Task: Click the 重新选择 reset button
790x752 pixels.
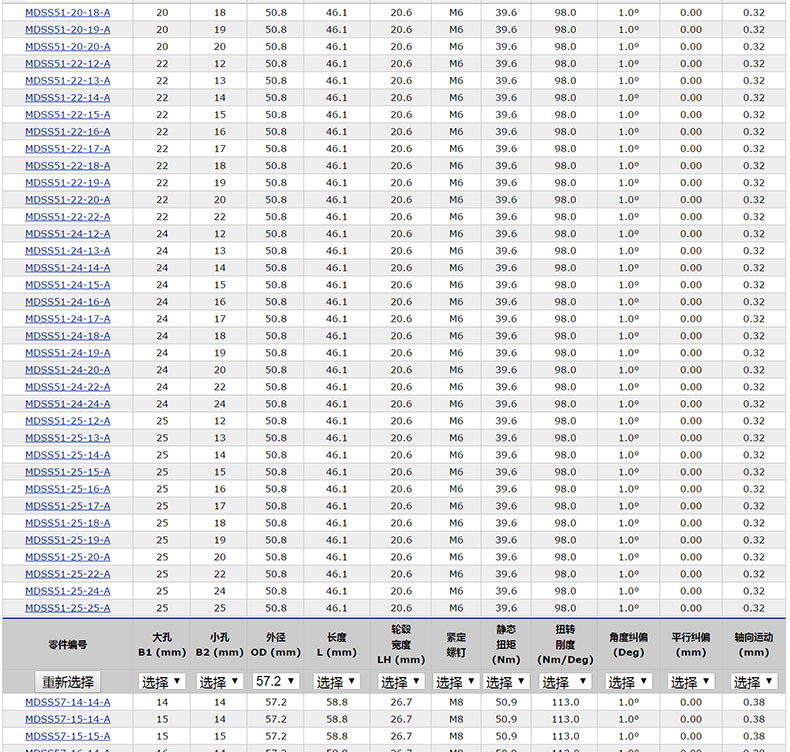Action: point(68,682)
